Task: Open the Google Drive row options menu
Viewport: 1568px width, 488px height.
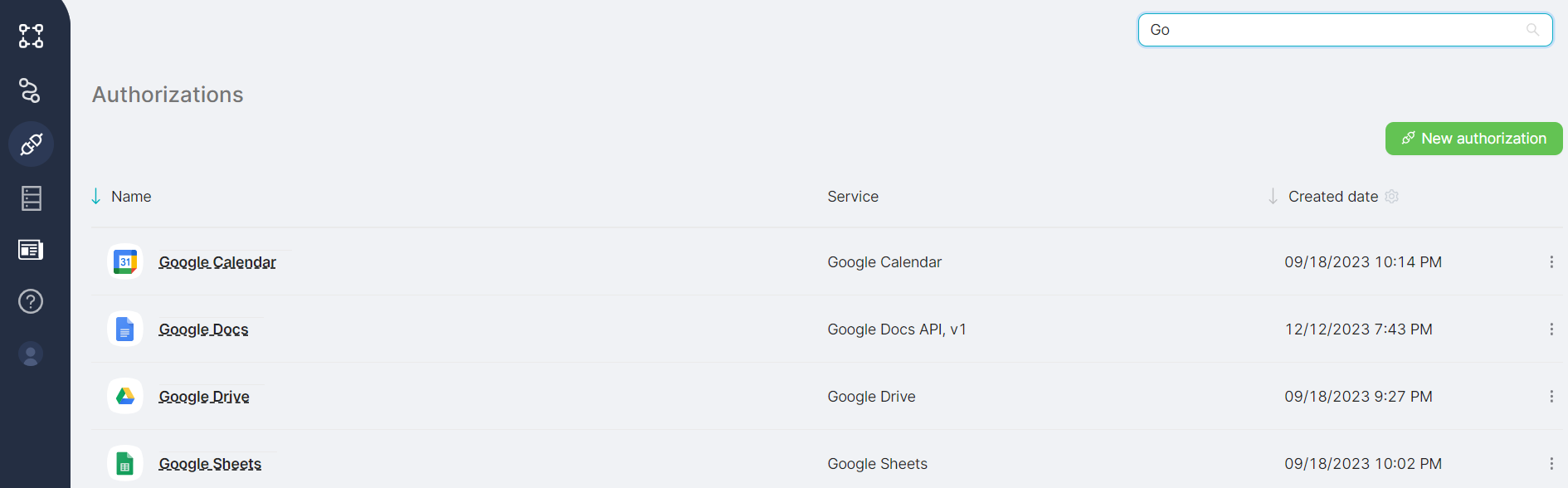Action: 1551,397
